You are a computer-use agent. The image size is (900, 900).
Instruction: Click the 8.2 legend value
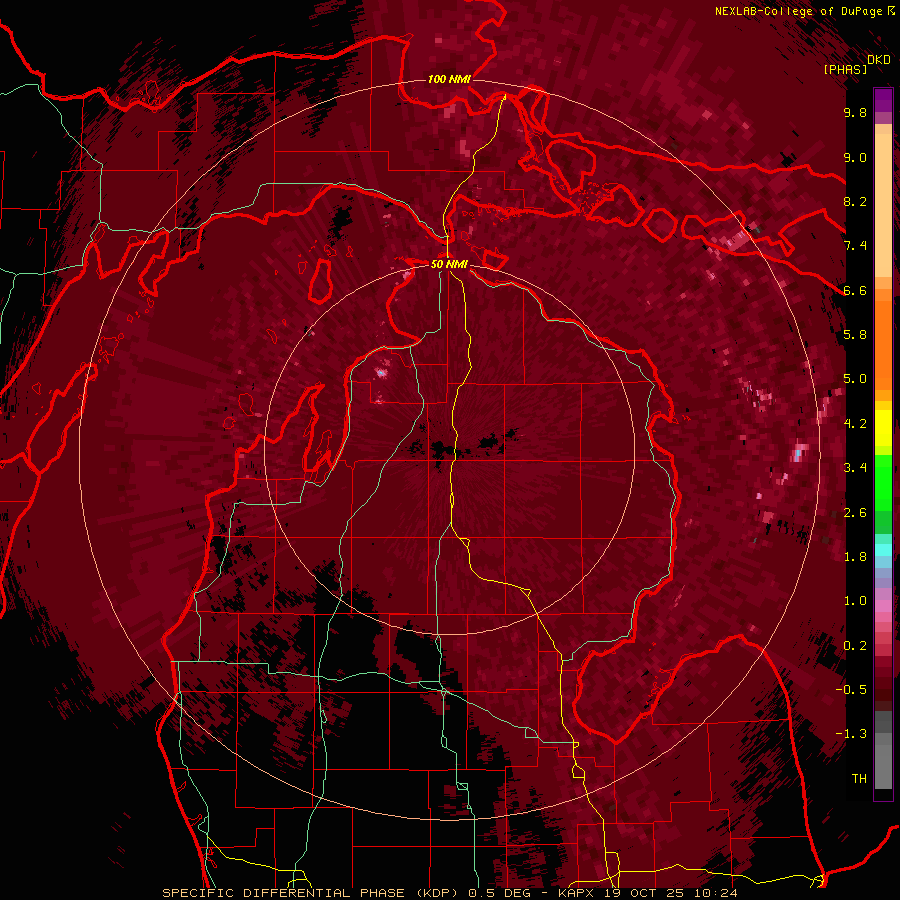pyautogui.click(x=855, y=201)
